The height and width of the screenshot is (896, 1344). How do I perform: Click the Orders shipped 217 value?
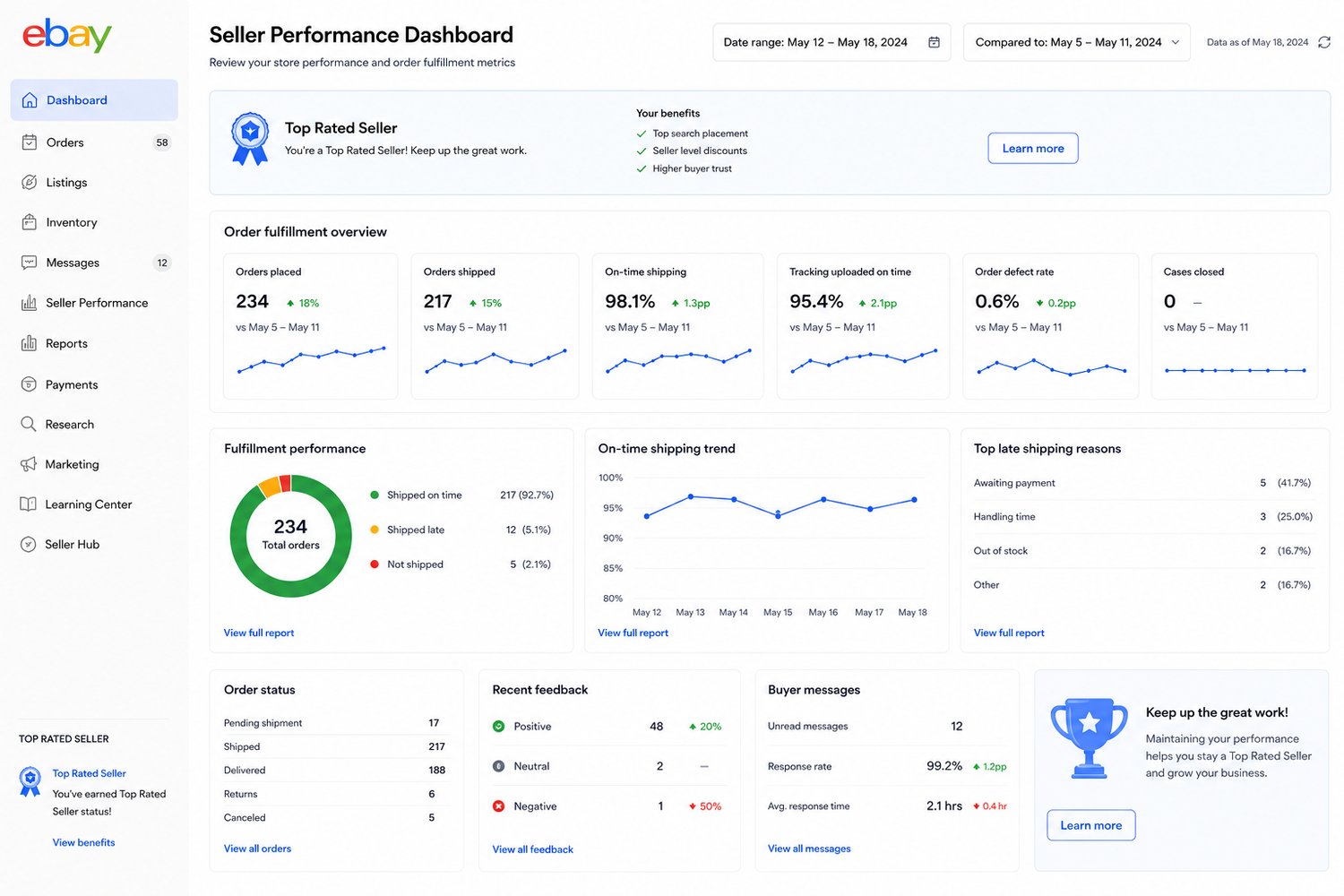[x=437, y=301]
